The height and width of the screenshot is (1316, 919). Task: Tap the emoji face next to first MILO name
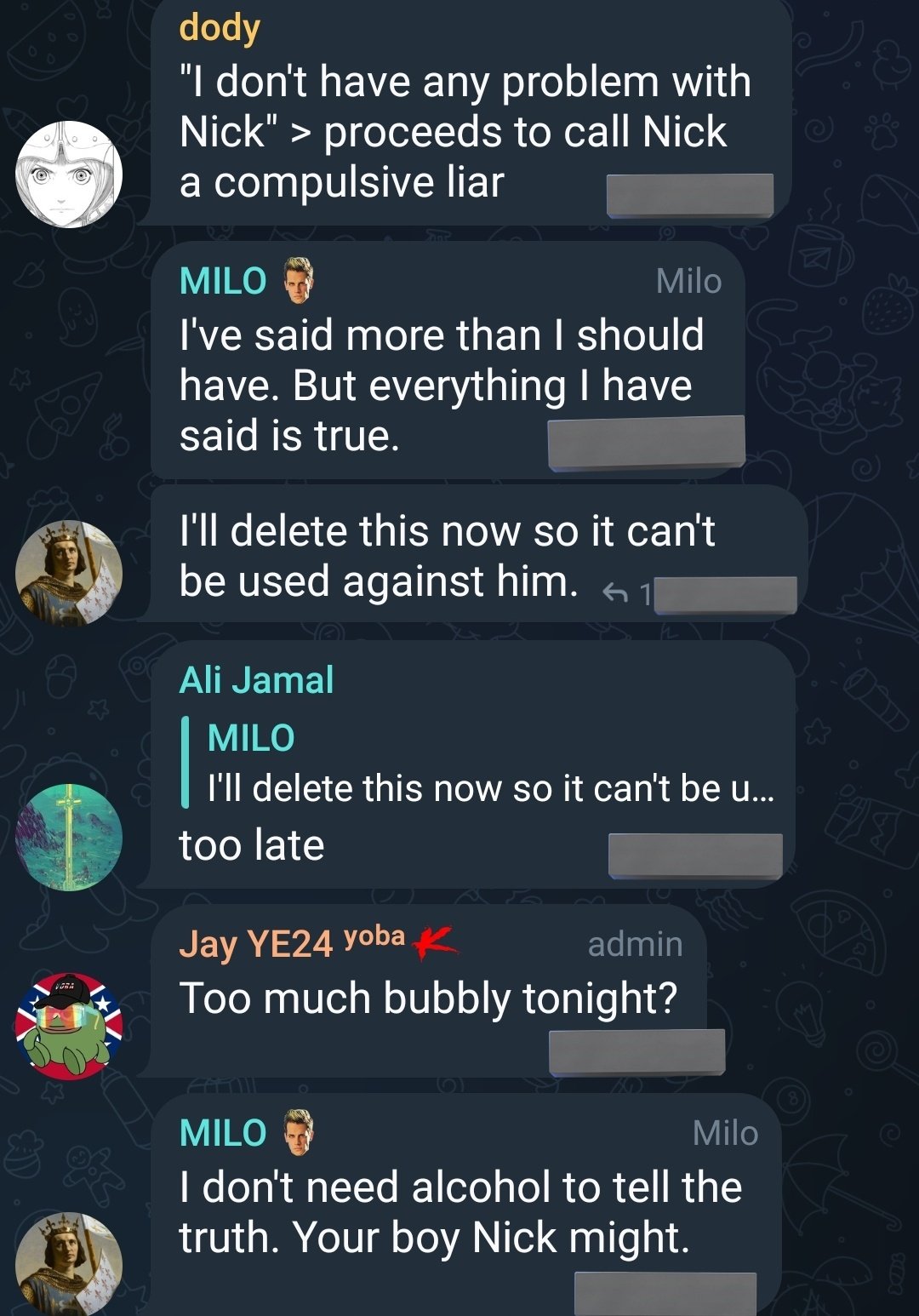[x=298, y=281]
